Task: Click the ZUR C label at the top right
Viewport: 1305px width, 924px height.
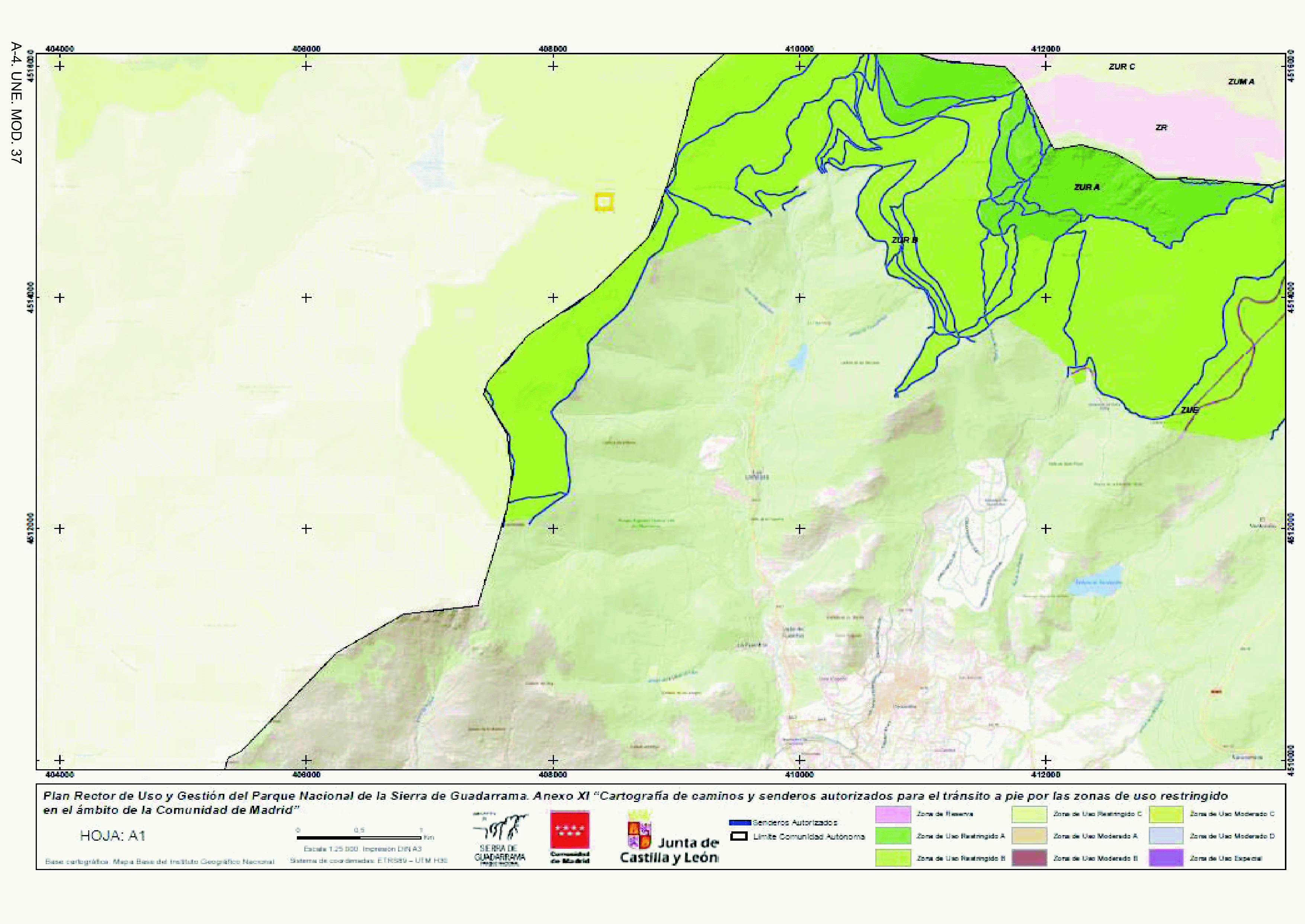Action: point(1121,67)
